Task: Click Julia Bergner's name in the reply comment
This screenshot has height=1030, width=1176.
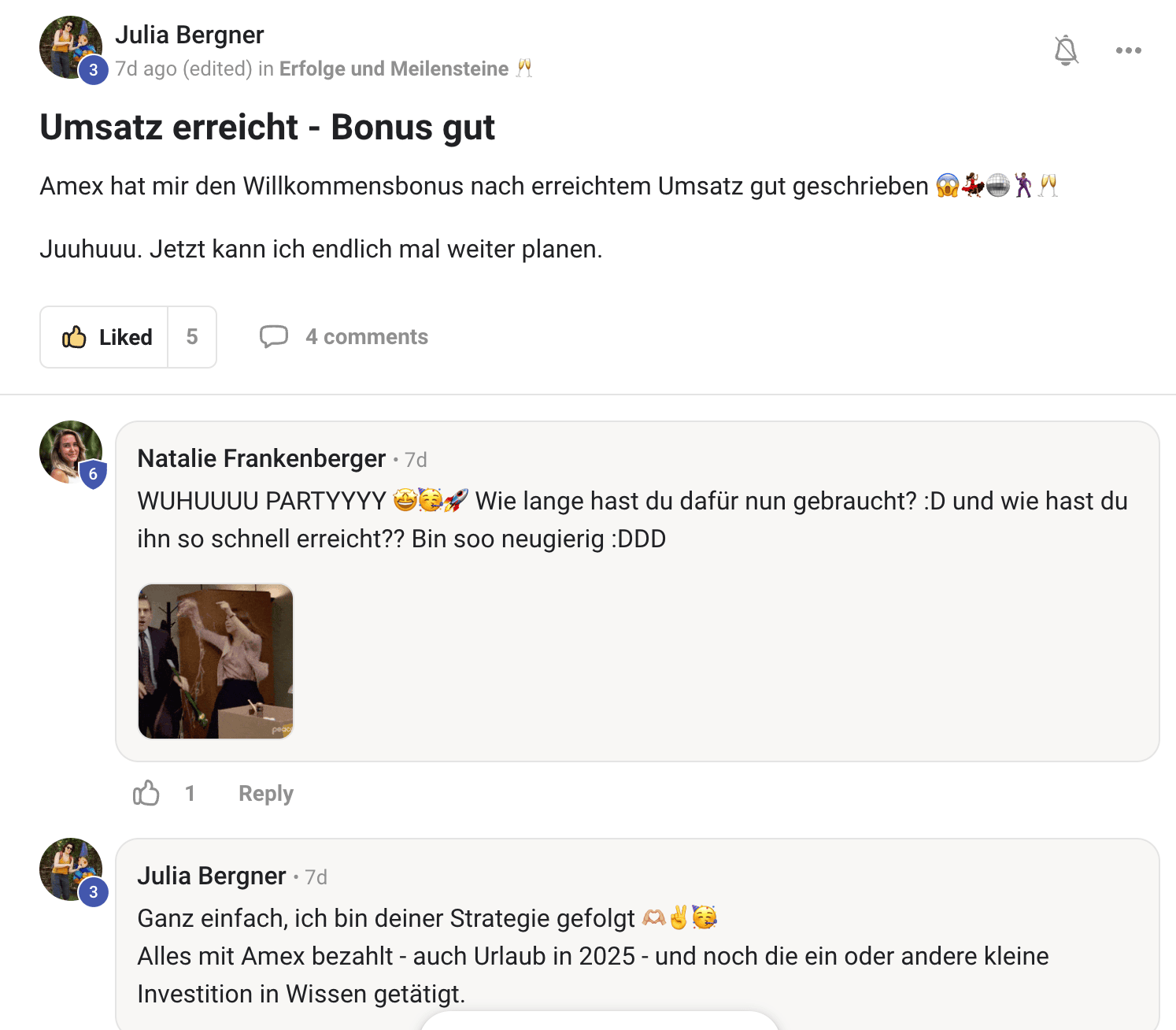Action: point(211,876)
